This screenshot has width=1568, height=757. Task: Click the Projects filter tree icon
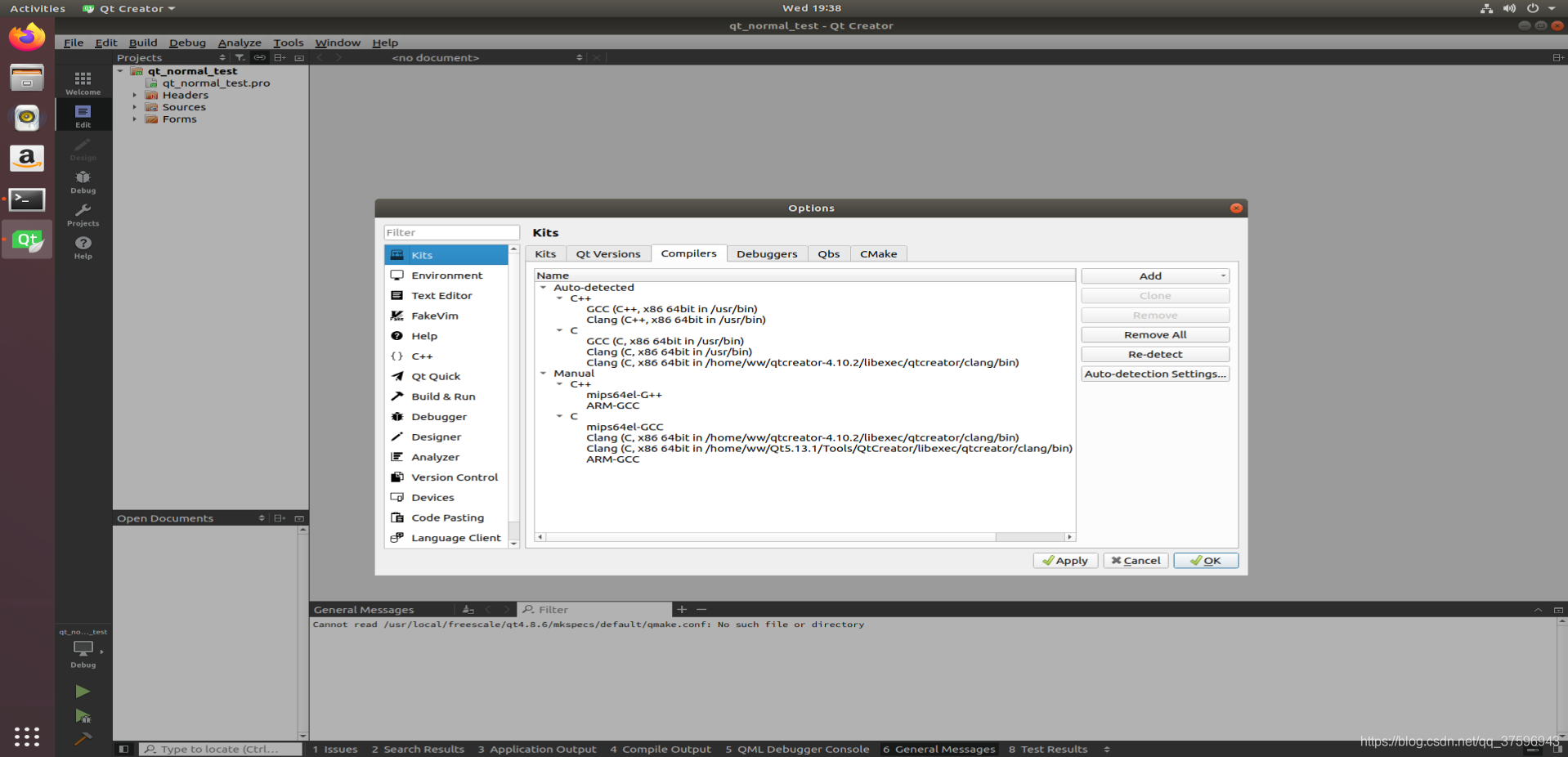(x=240, y=58)
